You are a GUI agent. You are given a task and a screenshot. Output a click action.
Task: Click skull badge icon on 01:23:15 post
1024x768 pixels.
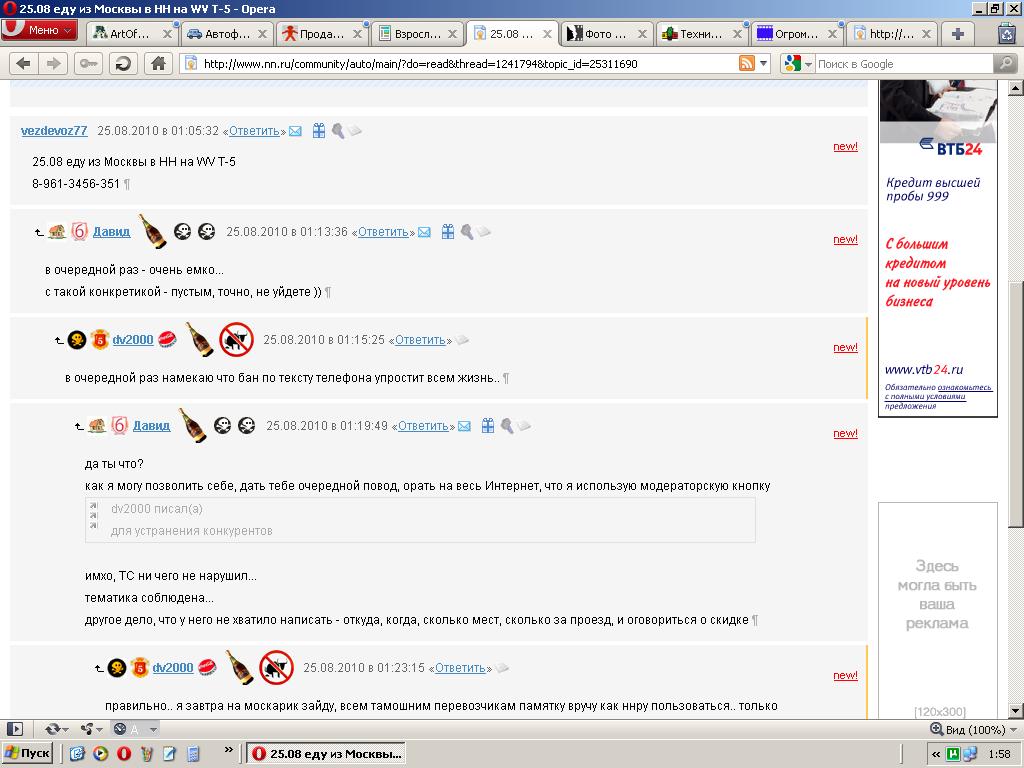117,667
